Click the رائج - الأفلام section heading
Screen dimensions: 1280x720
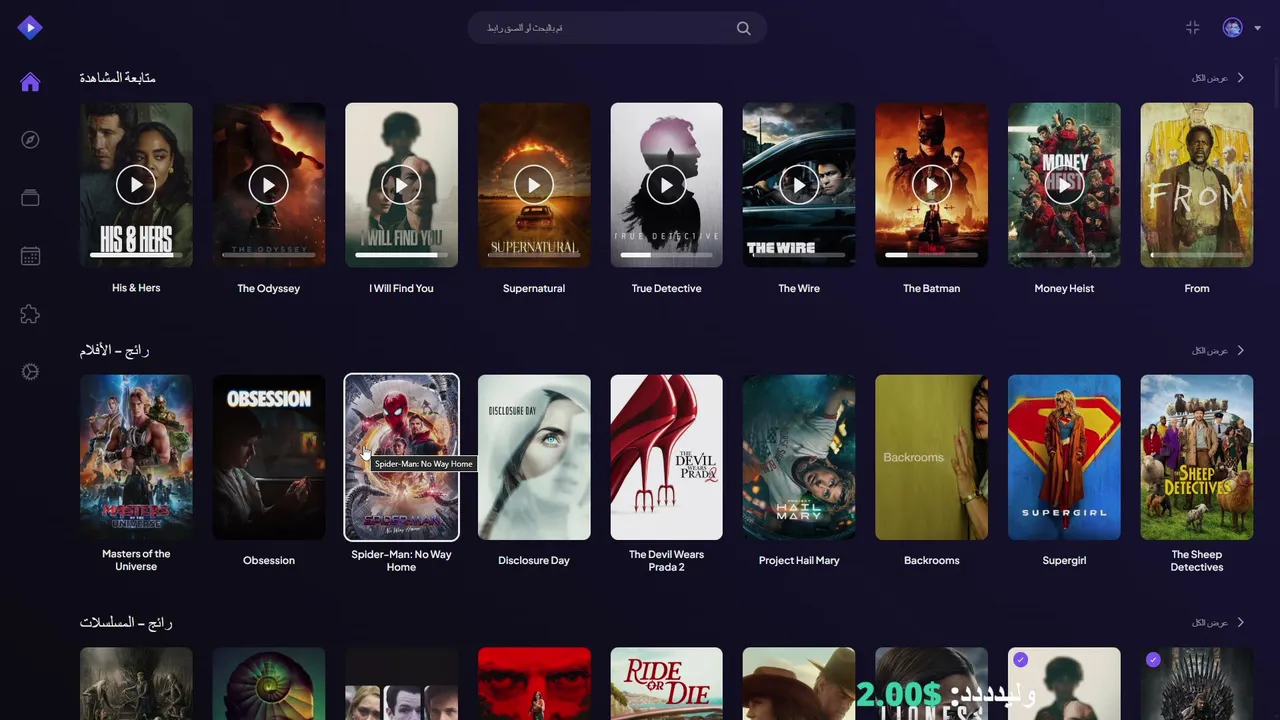pyautogui.click(x=115, y=350)
